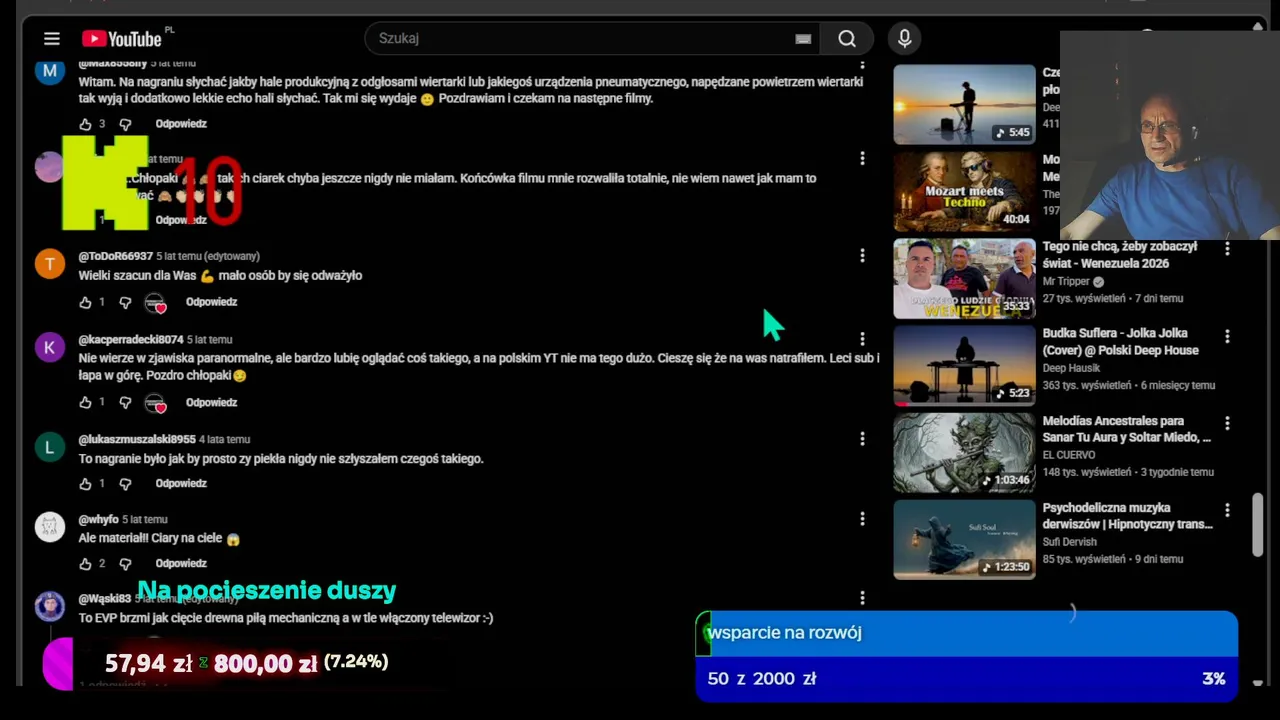This screenshot has width=1280, height=720.
Task: Reply to @ToDoR66937's comment
Action: [x=211, y=302]
